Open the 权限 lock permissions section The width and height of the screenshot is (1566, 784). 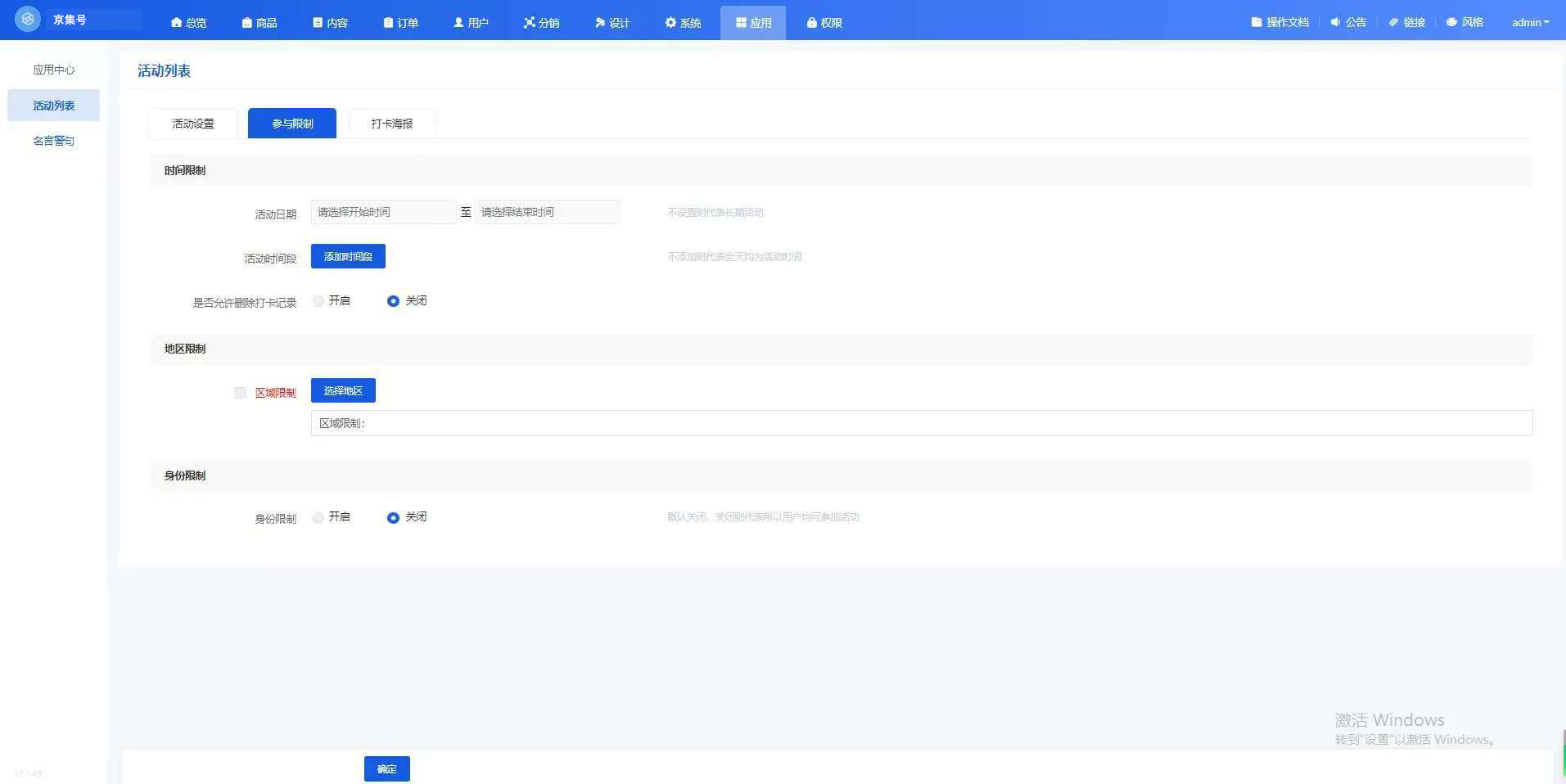(824, 23)
